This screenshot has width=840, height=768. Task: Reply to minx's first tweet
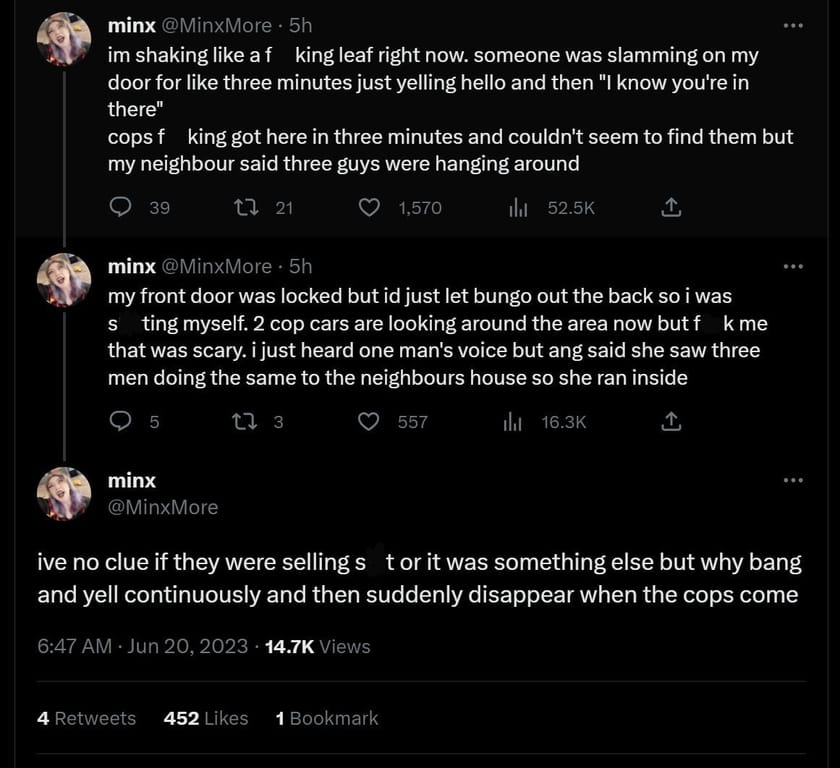tap(121, 207)
